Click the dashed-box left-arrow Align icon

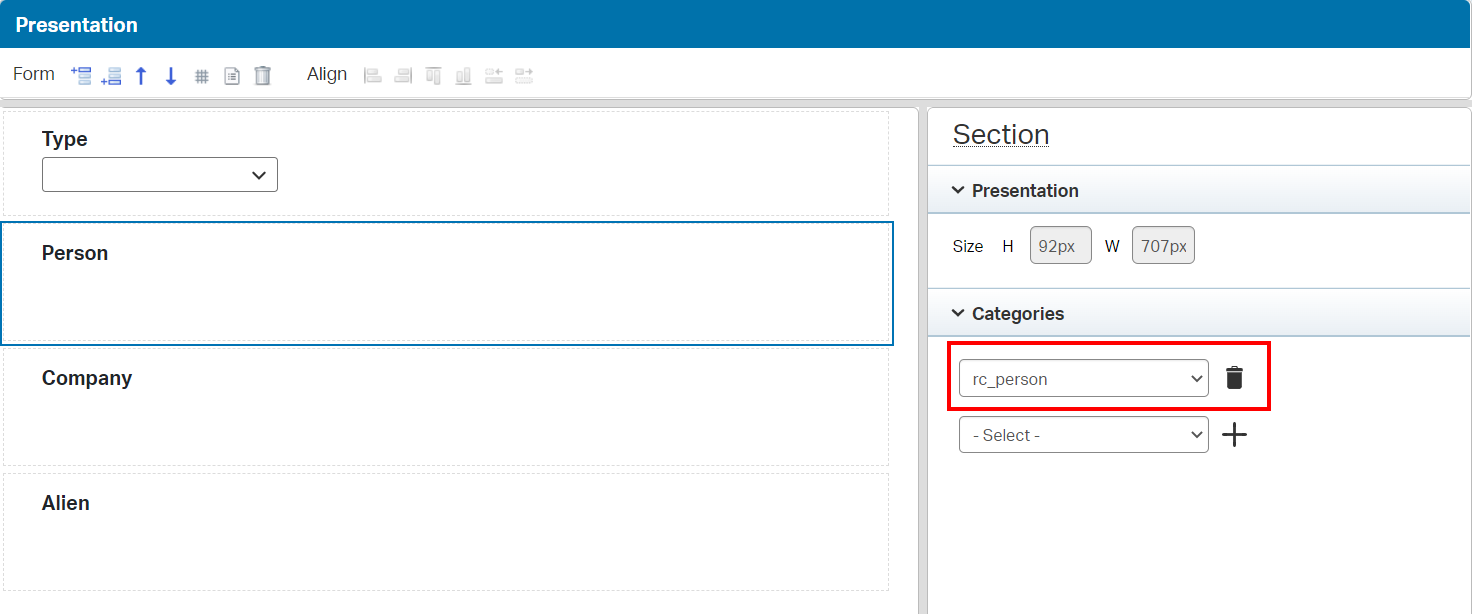[x=493, y=75]
